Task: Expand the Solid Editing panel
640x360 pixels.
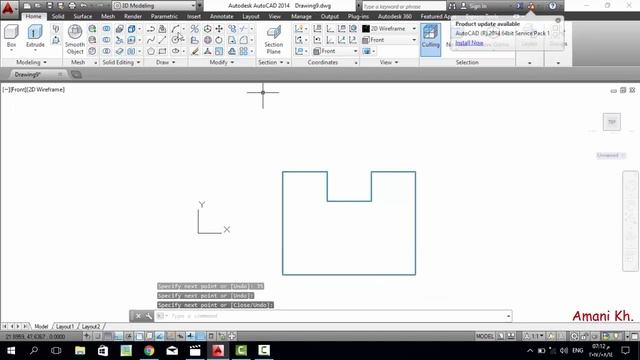Action: click(x=121, y=62)
